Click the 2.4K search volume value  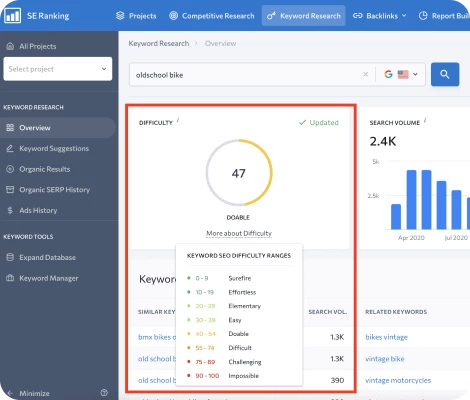(383, 141)
